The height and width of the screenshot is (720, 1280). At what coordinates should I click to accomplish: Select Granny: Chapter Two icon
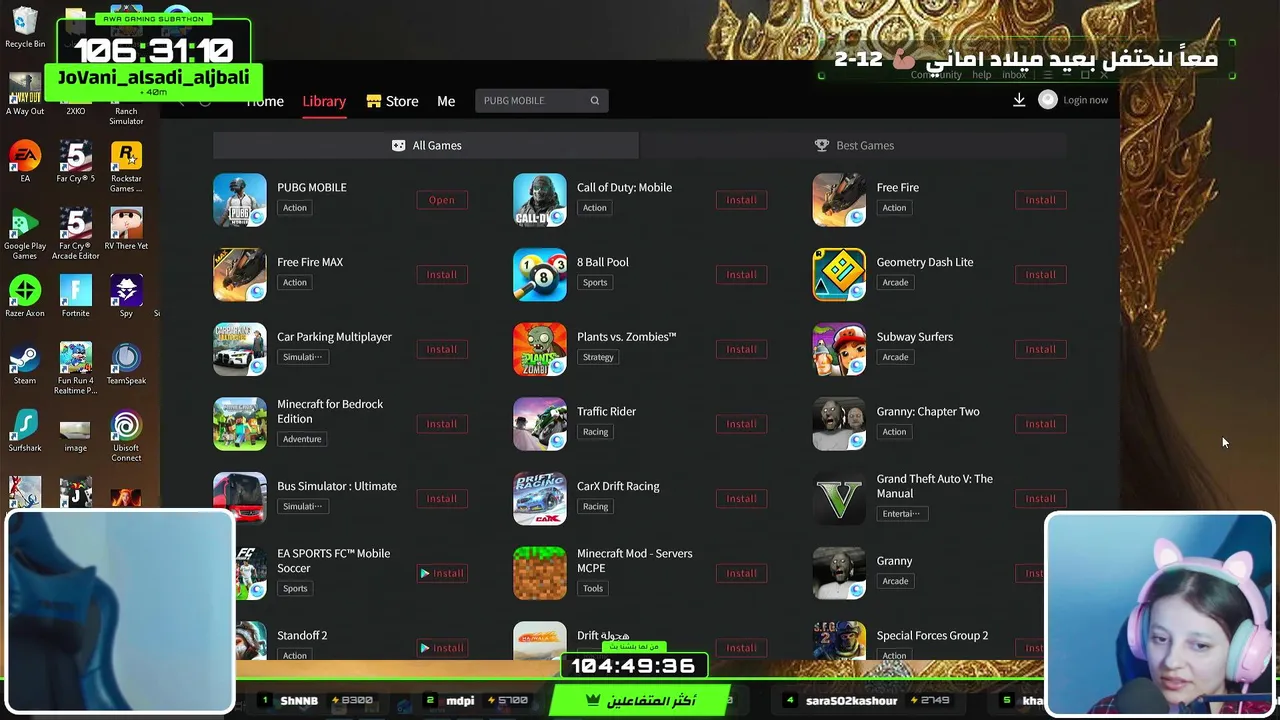pos(839,424)
